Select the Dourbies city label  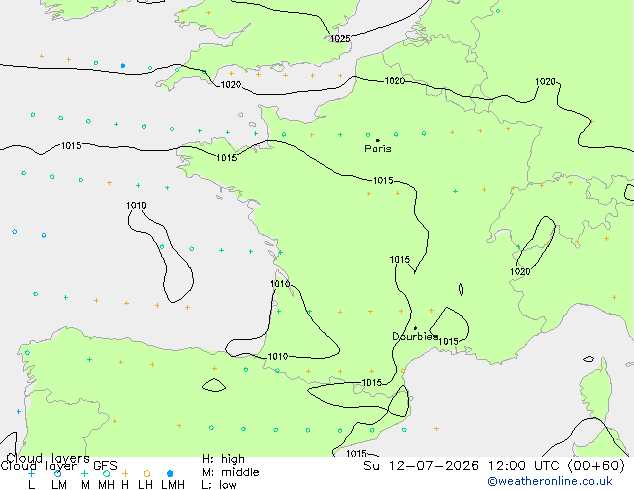[415, 336]
